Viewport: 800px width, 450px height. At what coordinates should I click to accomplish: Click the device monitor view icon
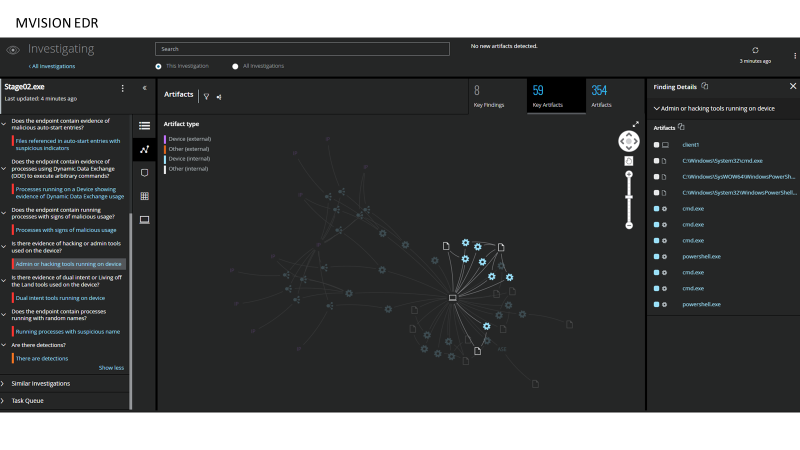(x=144, y=219)
